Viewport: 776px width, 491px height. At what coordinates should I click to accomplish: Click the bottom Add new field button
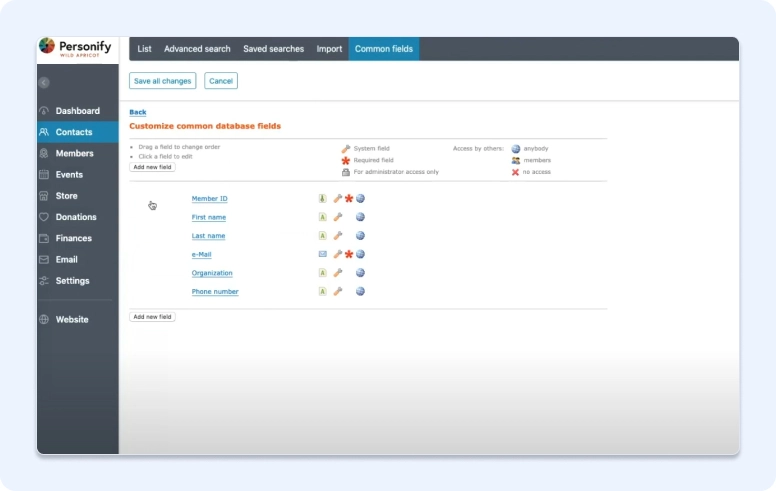(152, 317)
